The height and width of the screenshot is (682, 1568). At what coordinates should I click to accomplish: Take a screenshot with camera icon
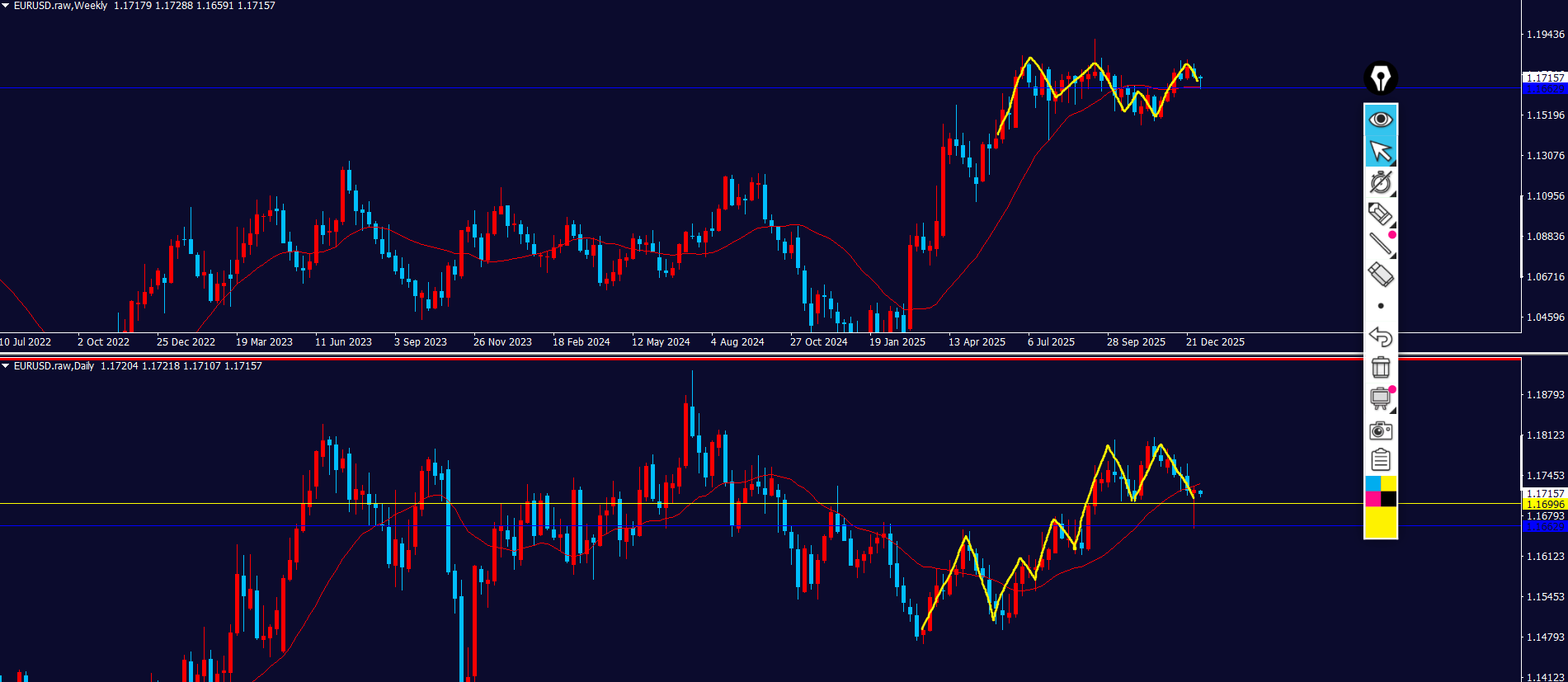(x=1380, y=430)
